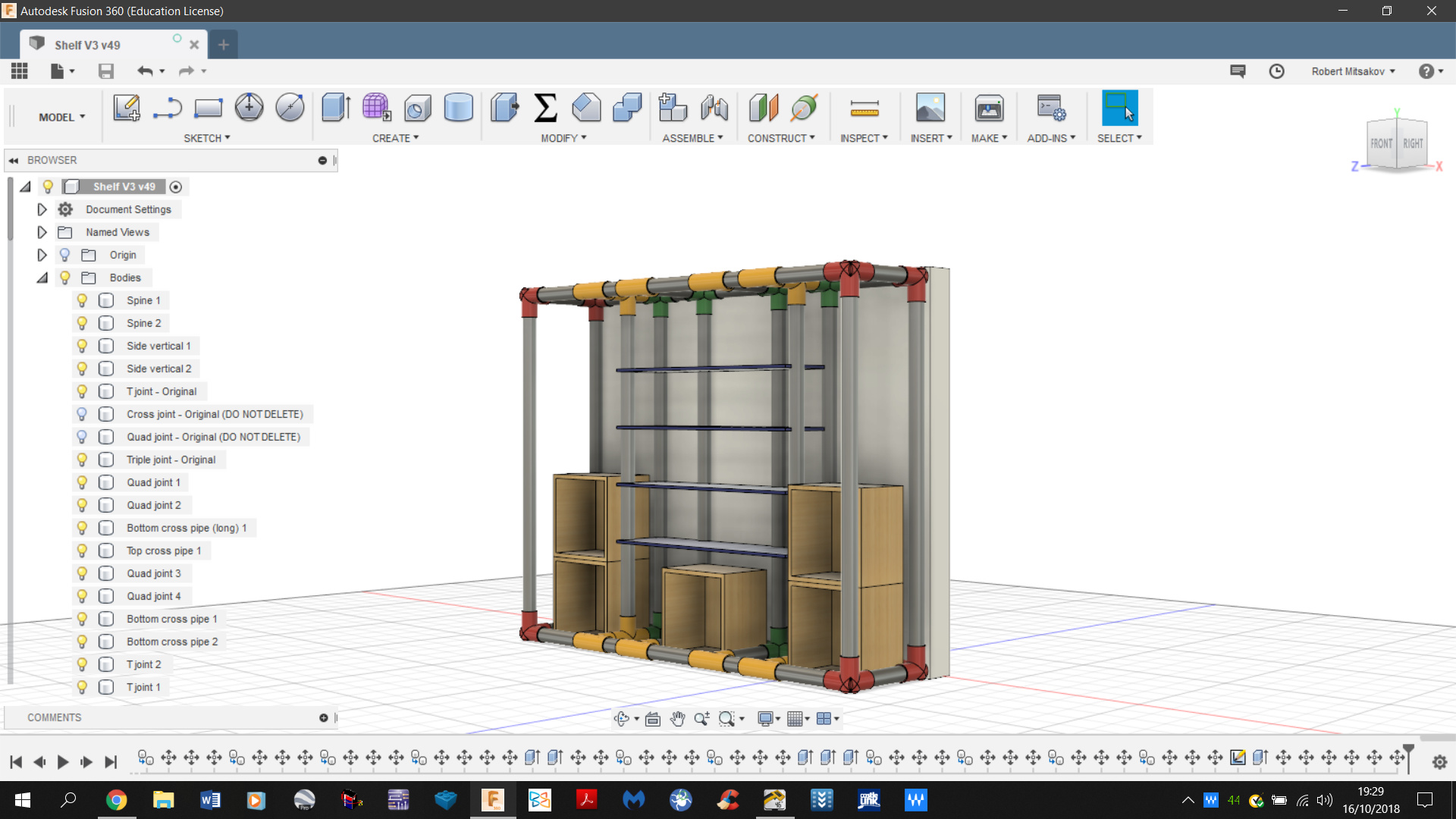Image resolution: width=1456 pixels, height=819 pixels.
Task: Click the Pan hand navigation tool
Action: click(677, 718)
